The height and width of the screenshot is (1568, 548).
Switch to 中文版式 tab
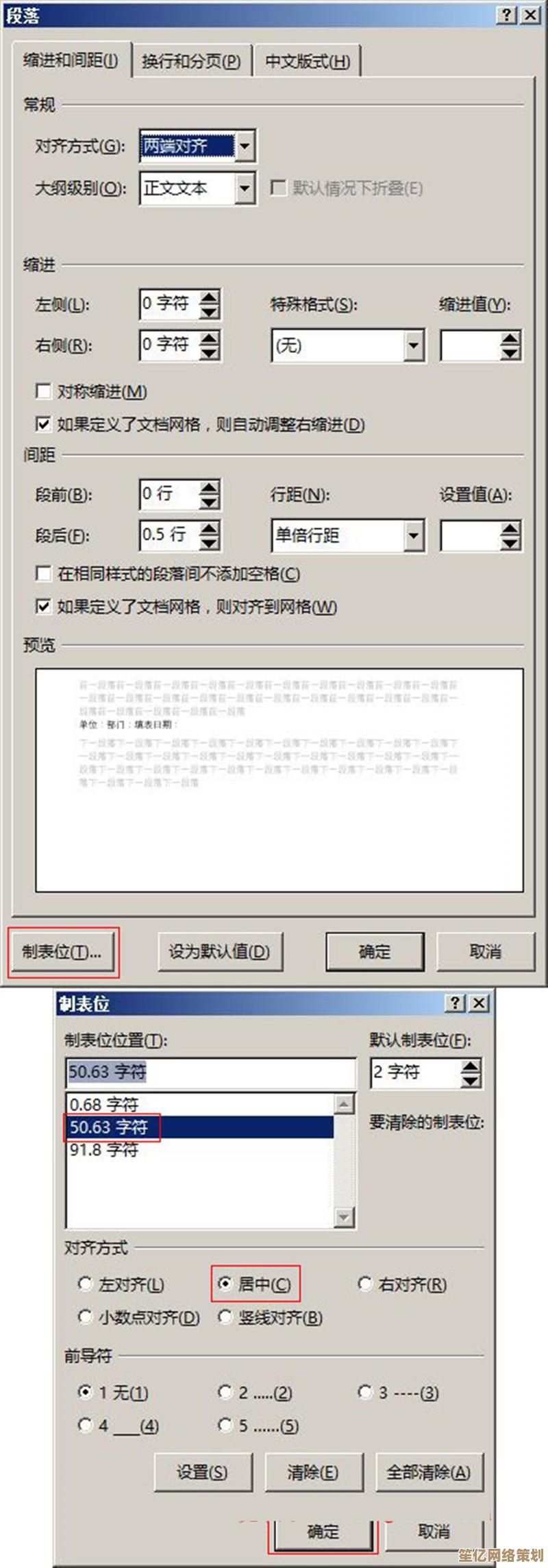[308, 62]
